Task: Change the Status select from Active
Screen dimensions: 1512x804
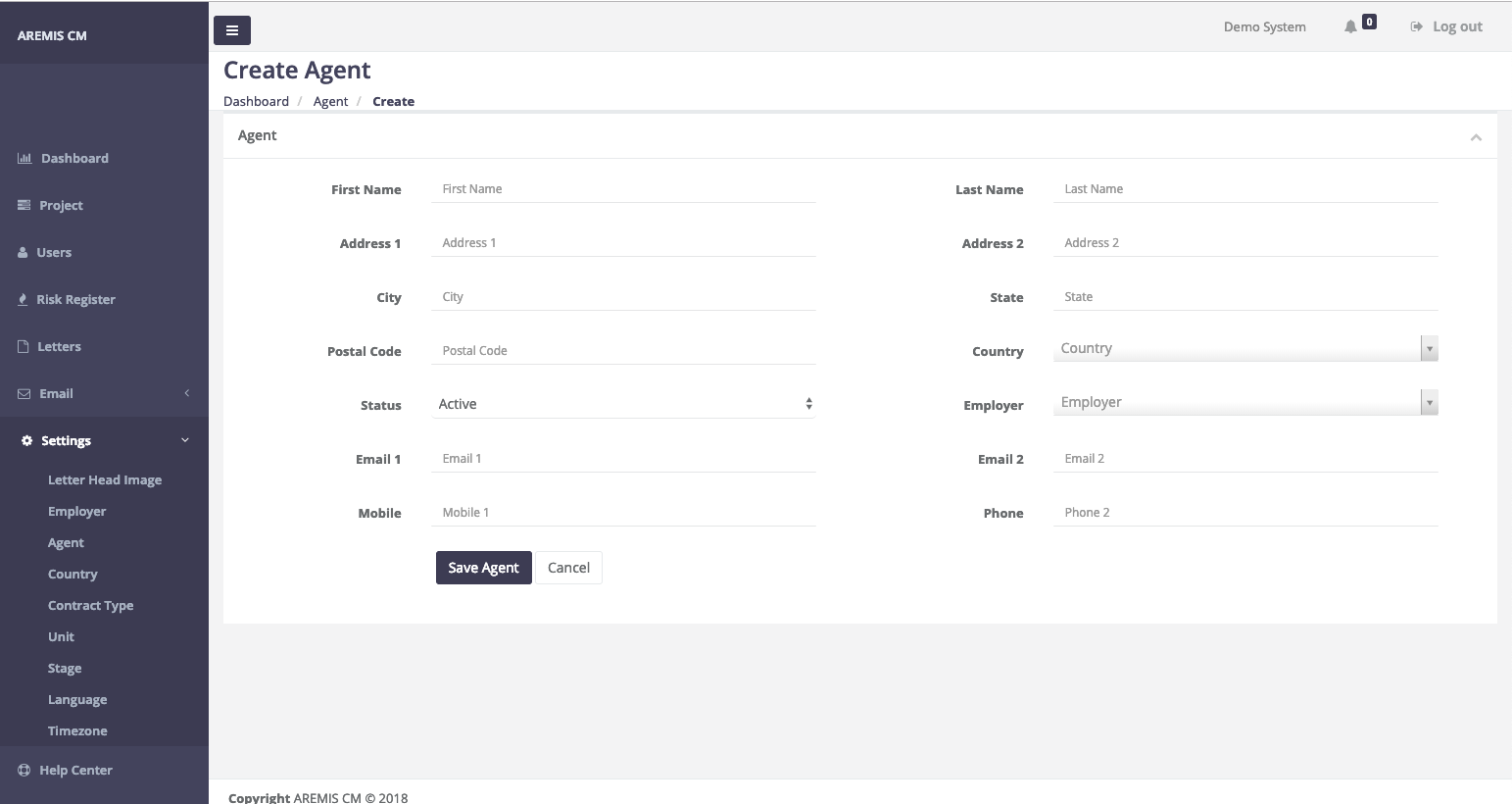Action: point(624,404)
